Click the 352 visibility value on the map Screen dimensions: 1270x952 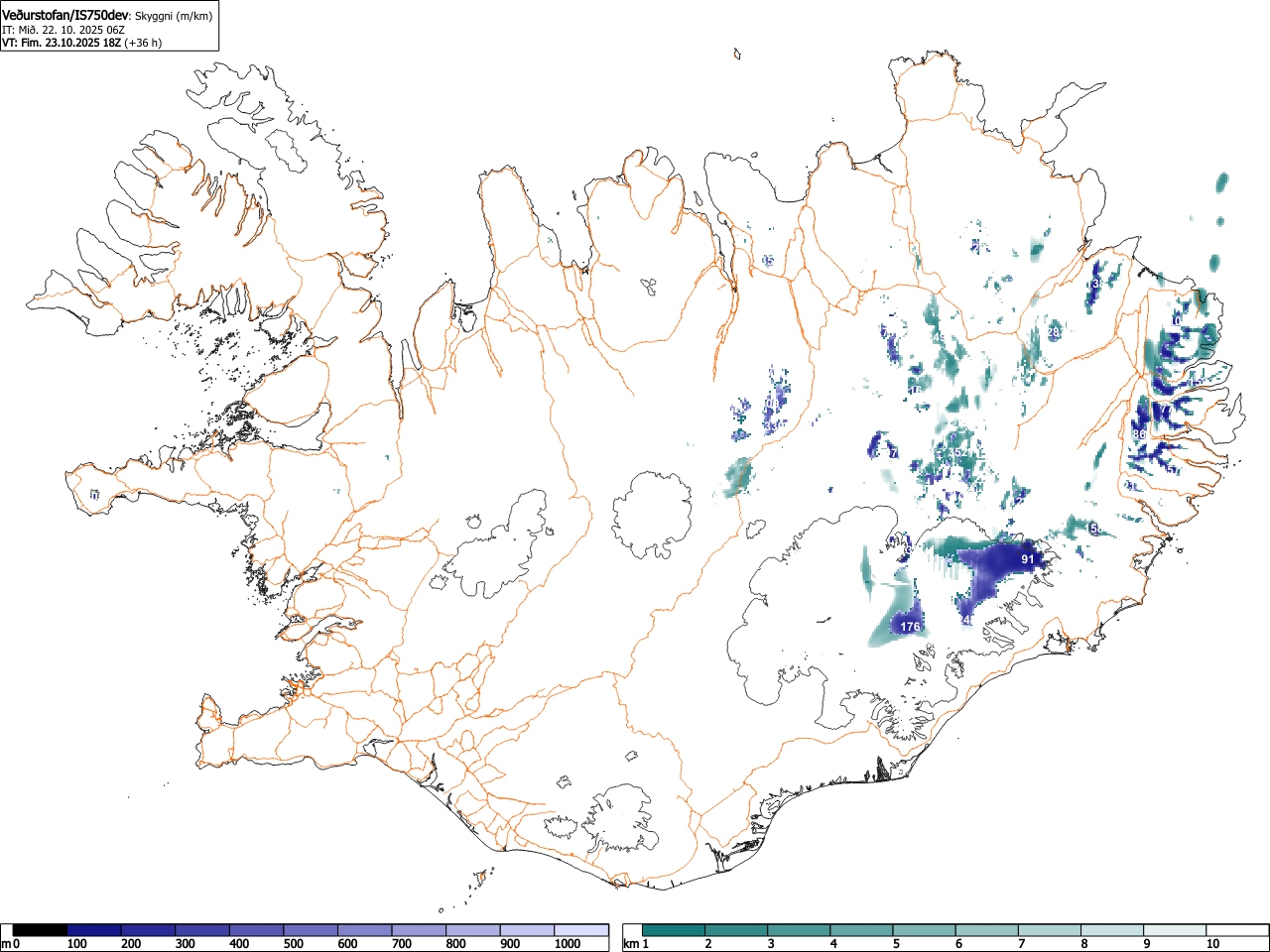(x=957, y=453)
